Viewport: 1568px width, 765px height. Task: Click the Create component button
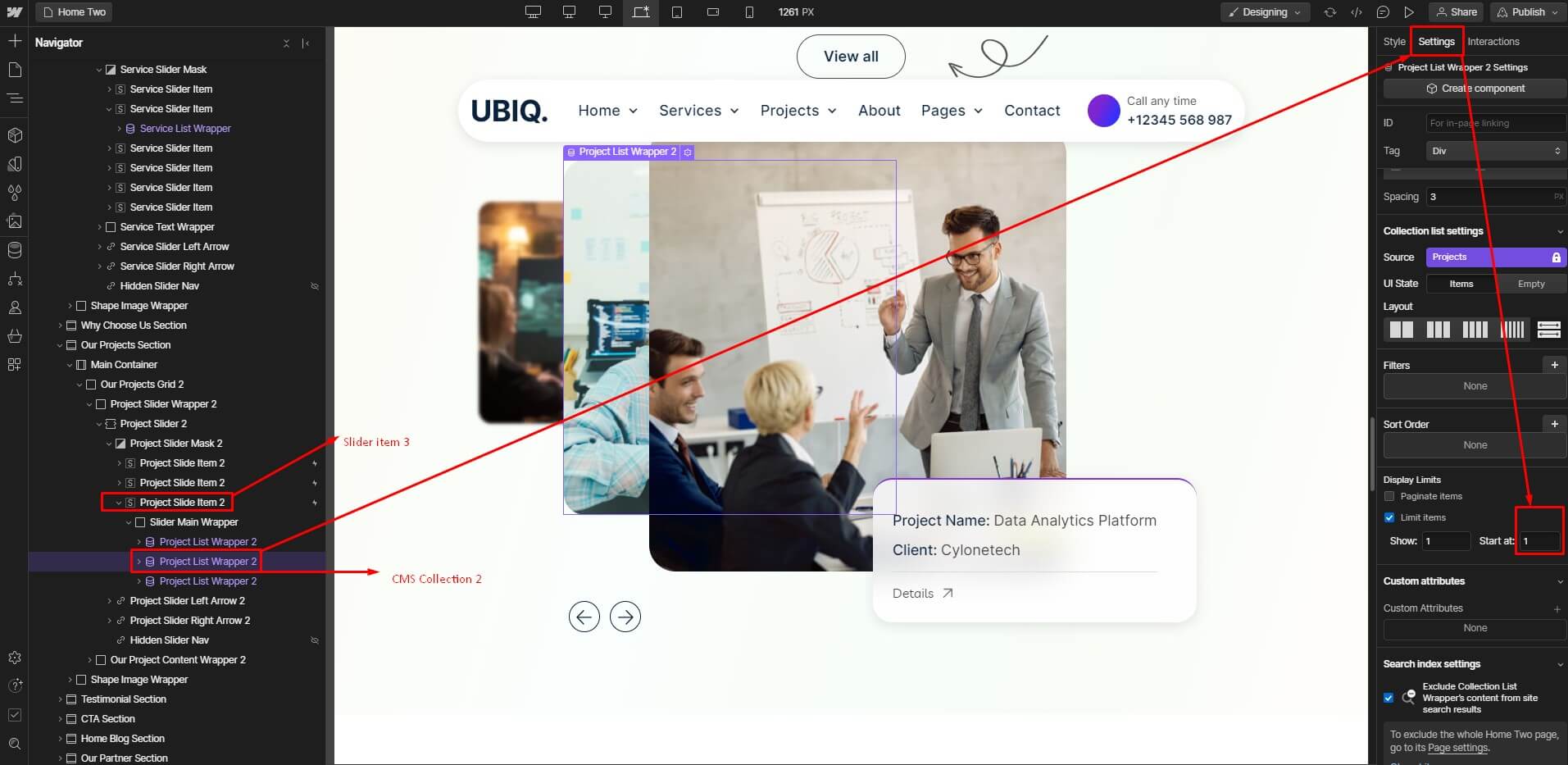[1475, 89]
